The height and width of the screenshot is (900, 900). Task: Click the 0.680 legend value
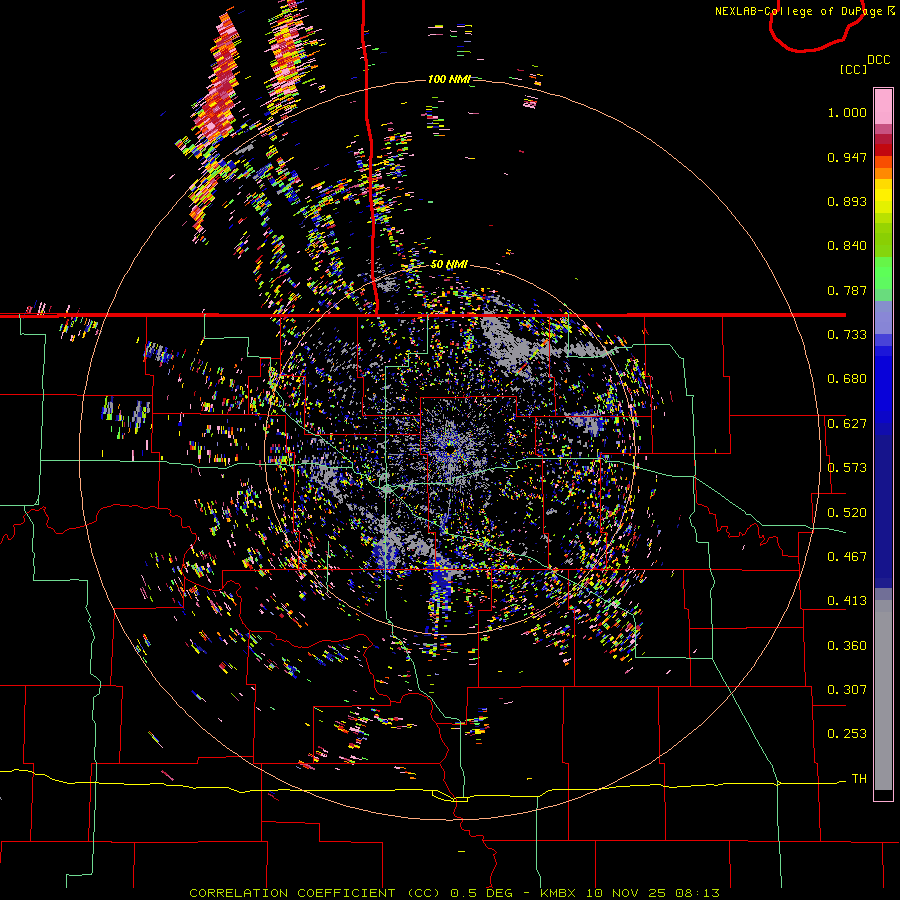coord(847,379)
